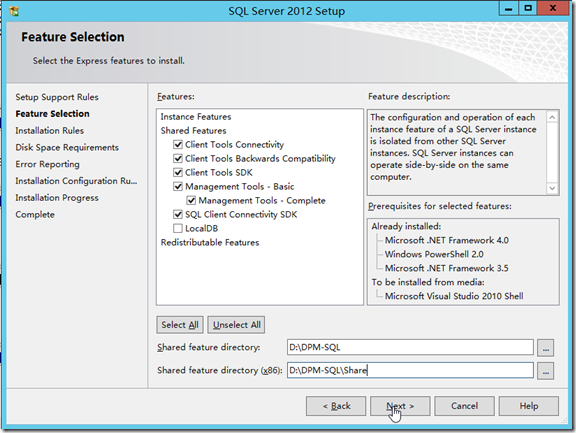The width and height of the screenshot is (576, 433).
Task: Click Error Reporting step in sidebar
Action: click(47, 164)
